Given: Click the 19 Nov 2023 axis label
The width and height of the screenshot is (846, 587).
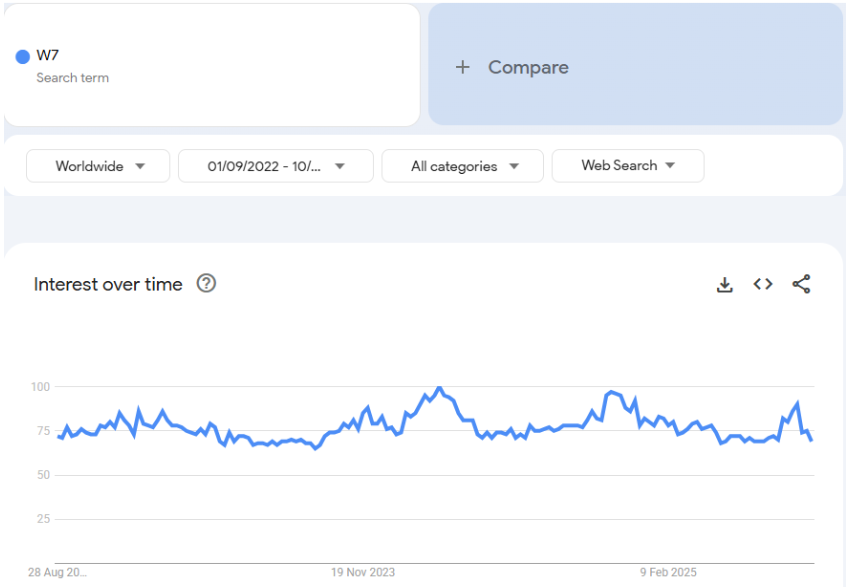Looking at the screenshot, I should click(x=363, y=572).
